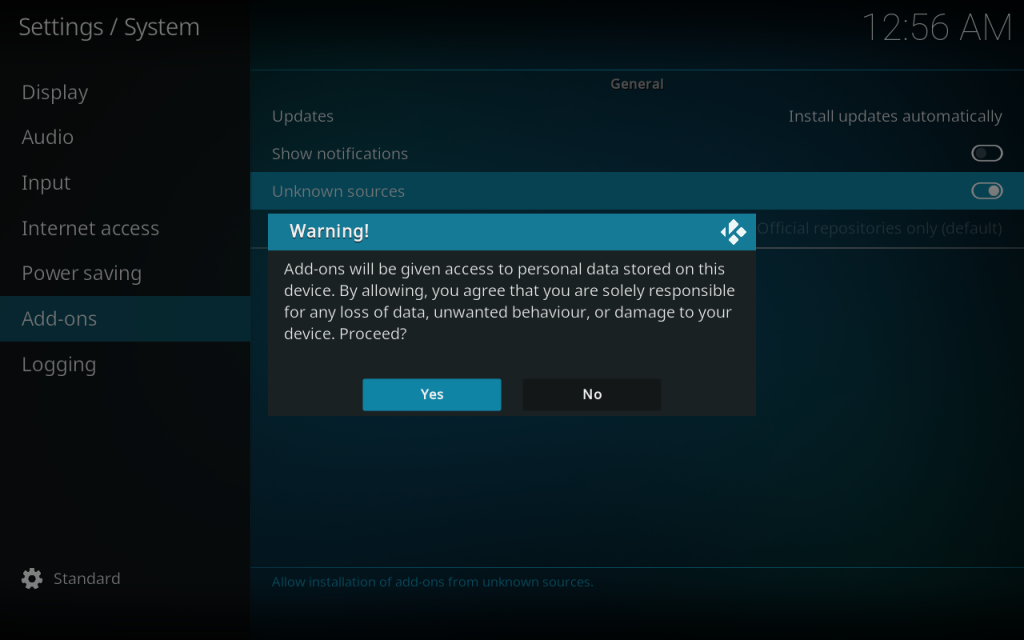This screenshot has height=640, width=1024.
Task: Open the Display settings category
Action: pos(55,92)
